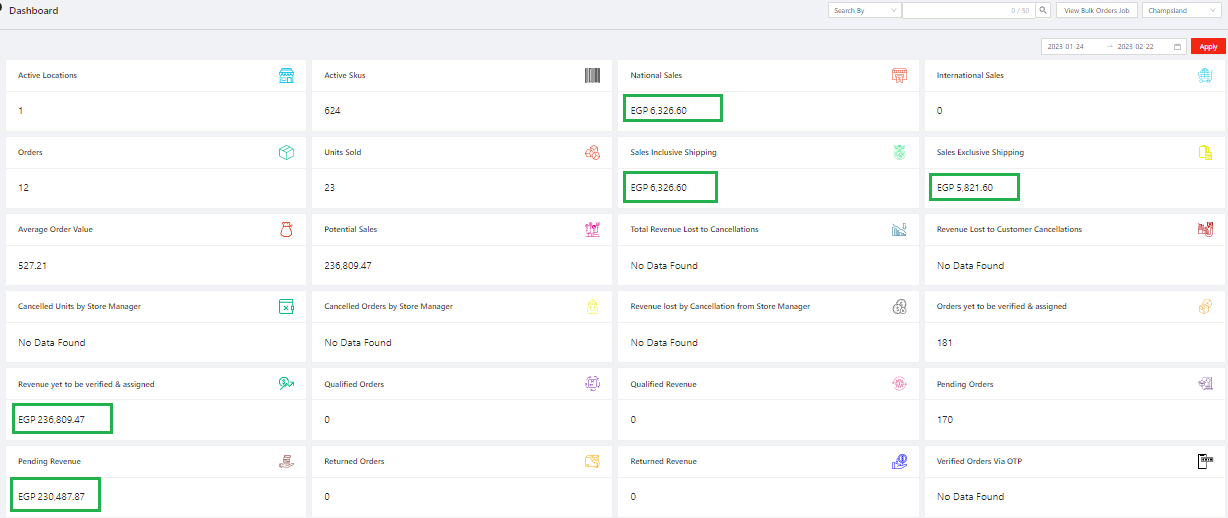1228x518 pixels.
Task: Click the Dashboard page title
Action: click(34, 11)
